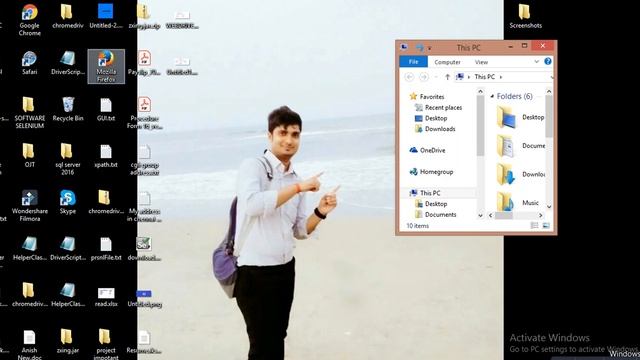640x360 pixels.
Task: Select the Desktop folder in Folders group
Action: [520, 117]
